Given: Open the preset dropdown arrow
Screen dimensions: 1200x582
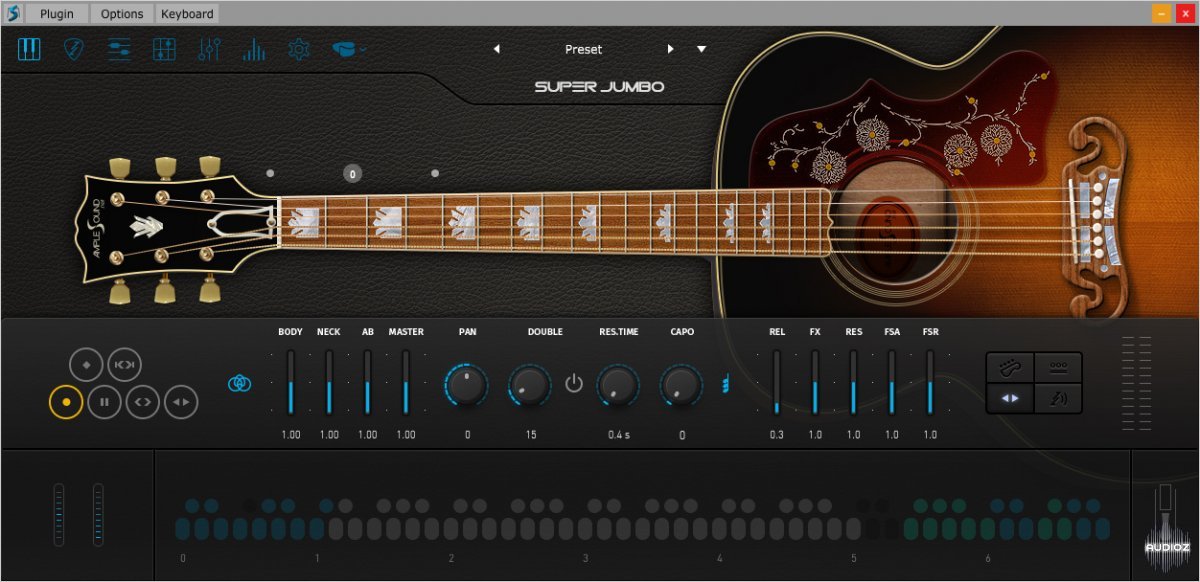Looking at the screenshot, I should tap(701, 48).
